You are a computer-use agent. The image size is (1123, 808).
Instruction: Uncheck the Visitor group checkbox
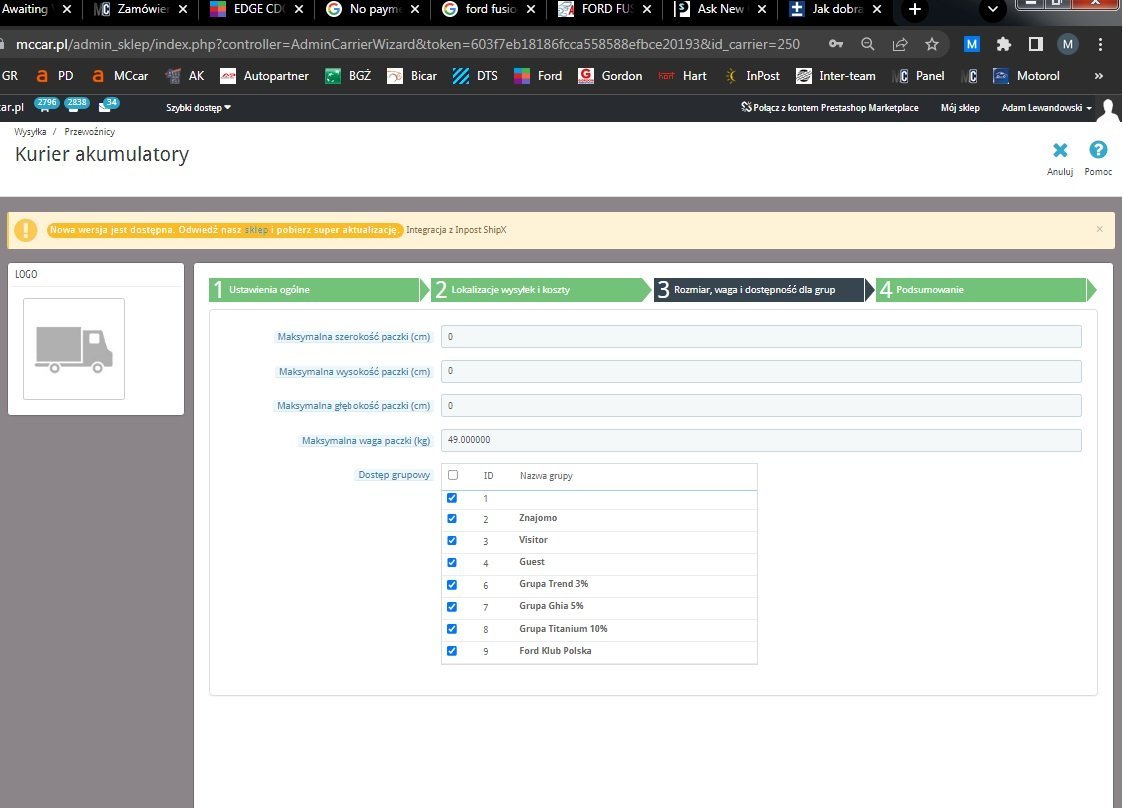[452, 541]
